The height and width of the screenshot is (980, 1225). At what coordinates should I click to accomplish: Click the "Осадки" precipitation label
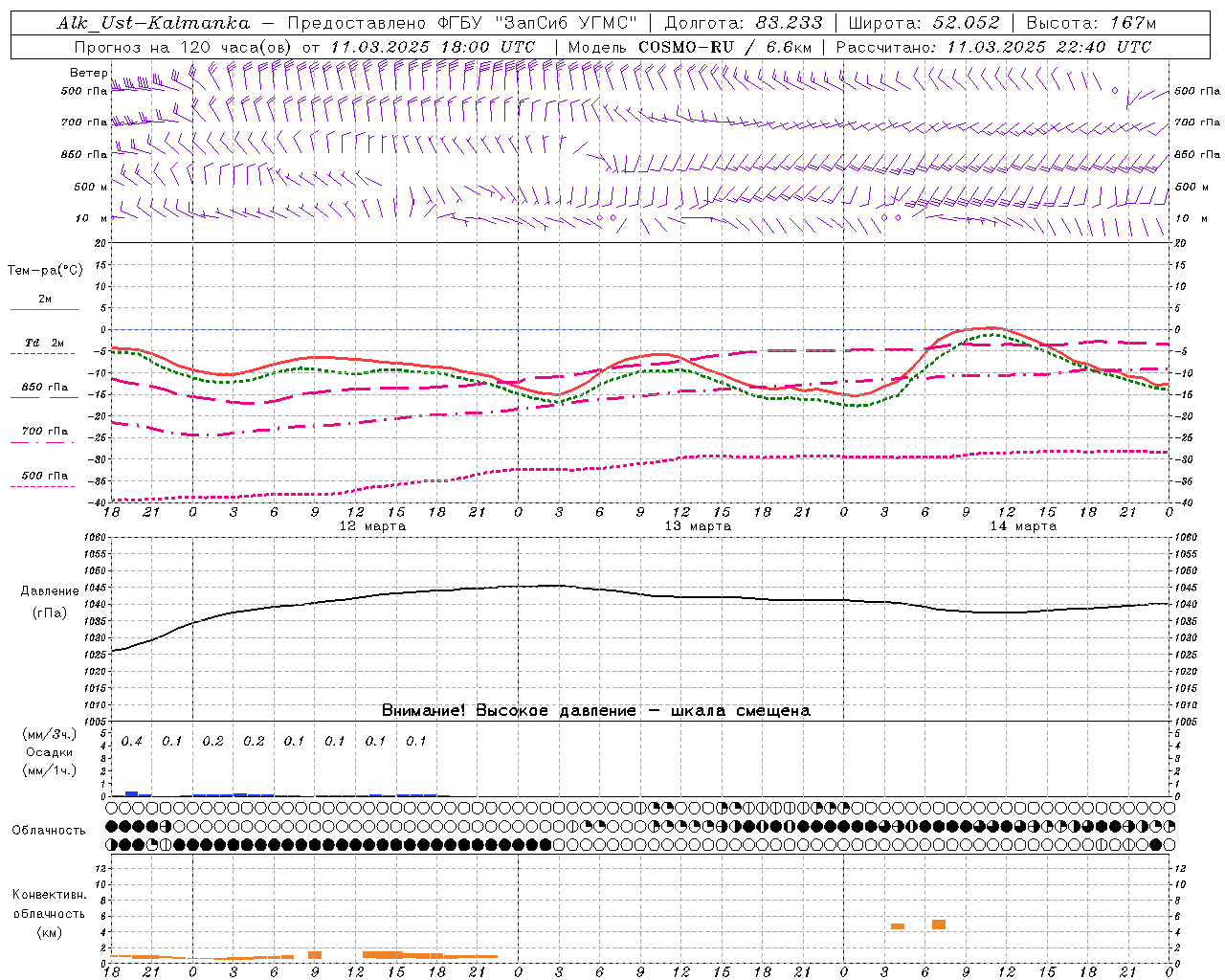(x=50, y=752)
